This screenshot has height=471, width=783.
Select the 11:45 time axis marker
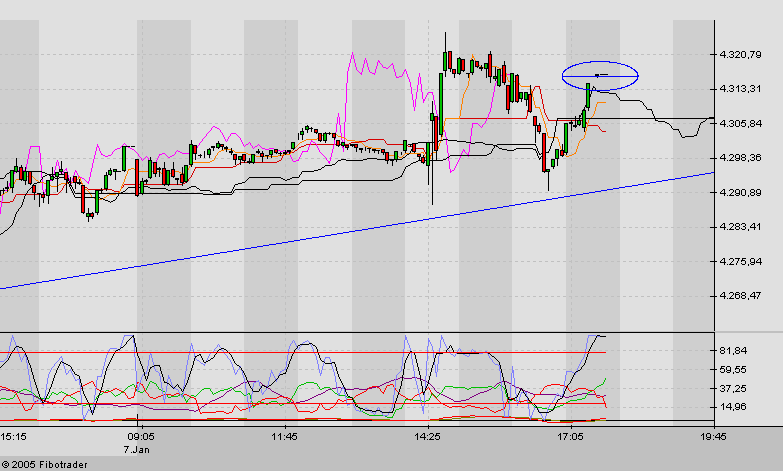pyautogui.click(x=285, y=437)
